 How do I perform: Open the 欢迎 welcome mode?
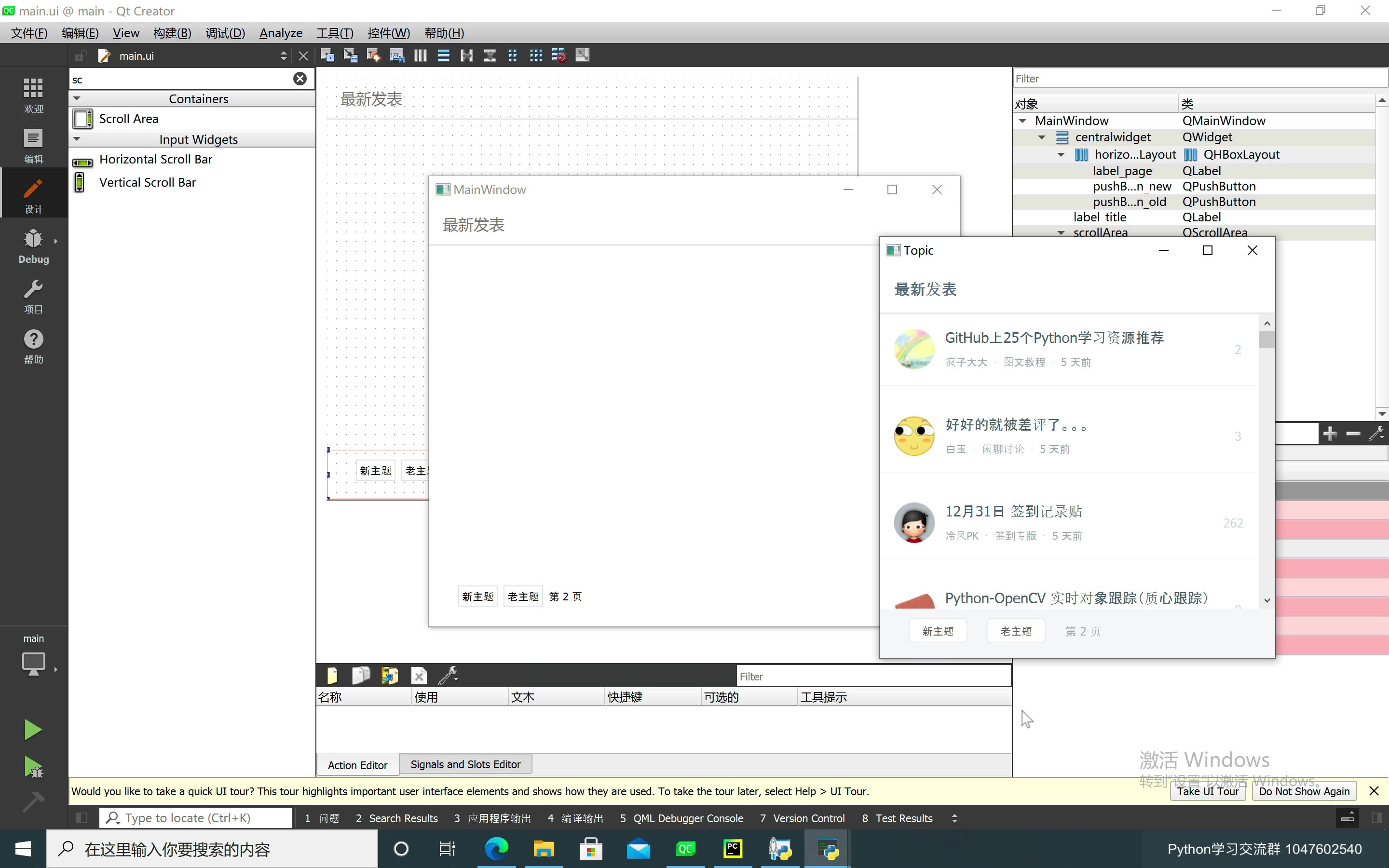coord(33,95)
